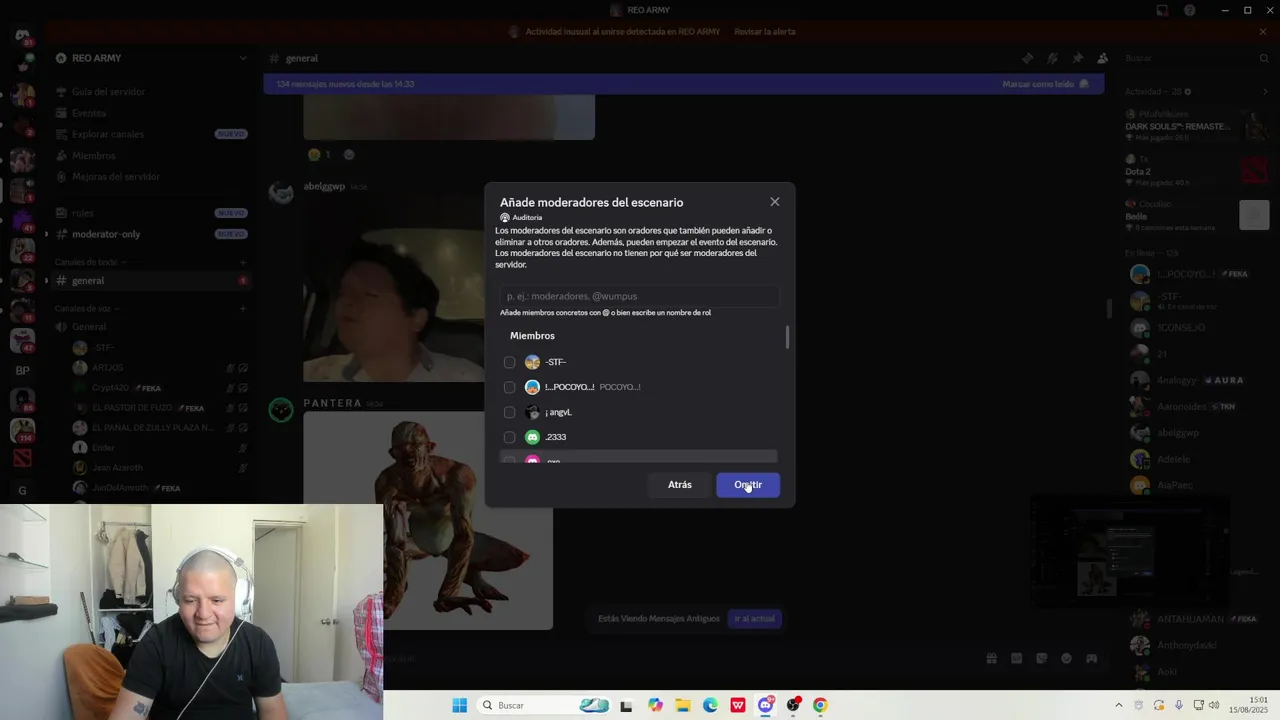
Task: Check the box for member .2333
Action: pyautogui.click(x=510, y=437)
